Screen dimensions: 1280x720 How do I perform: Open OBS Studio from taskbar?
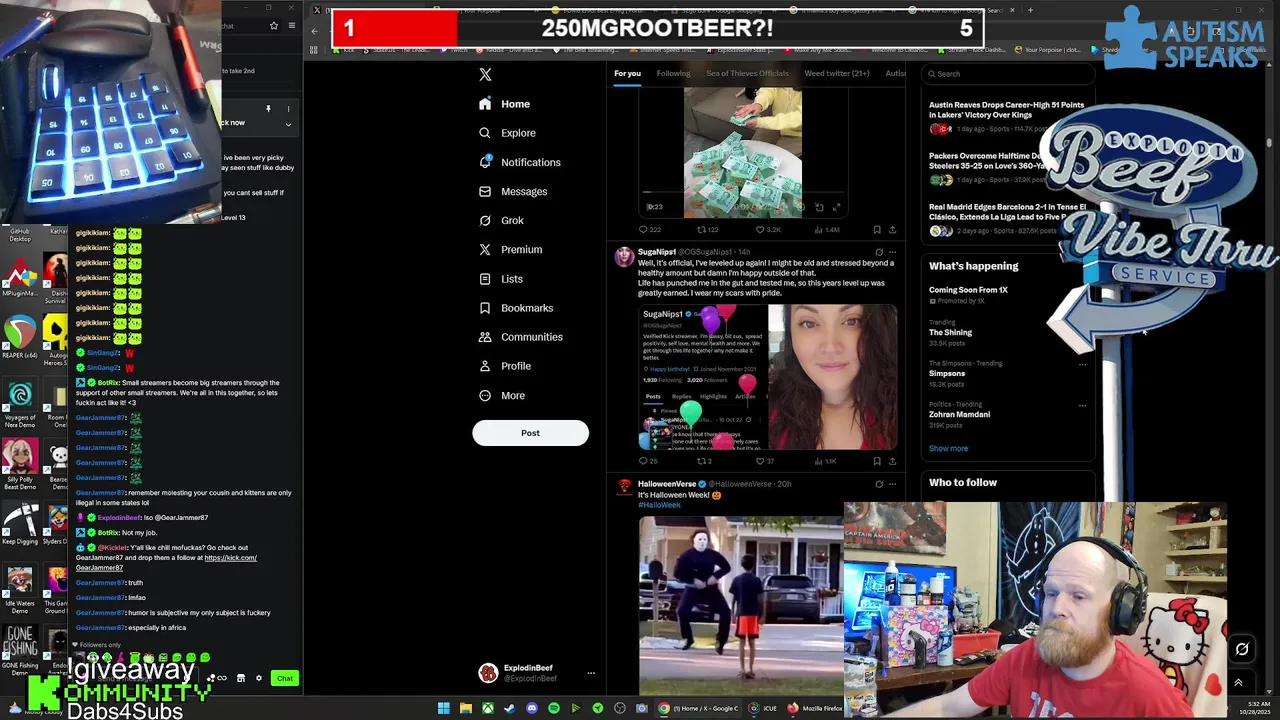[x=619, y=708]
